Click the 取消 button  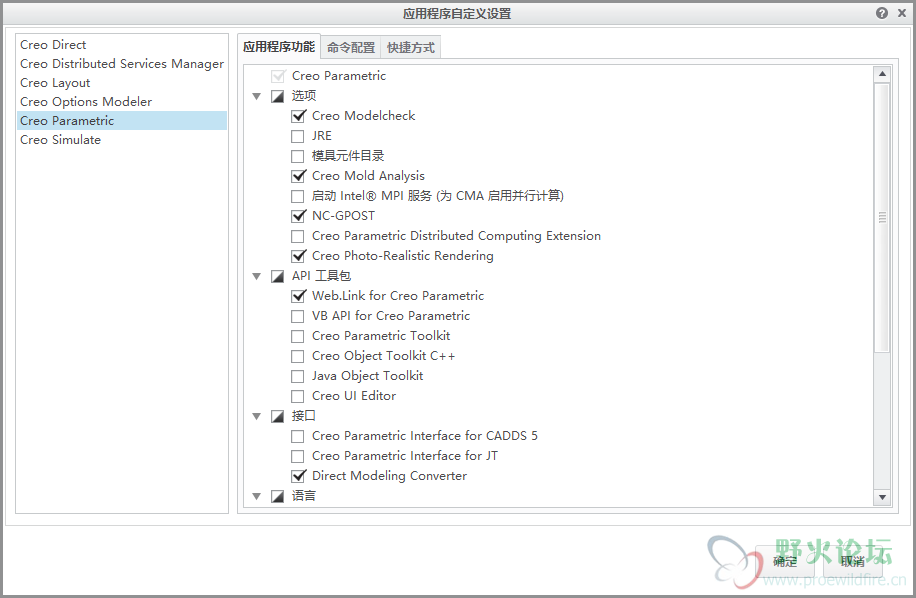(852, 562)
